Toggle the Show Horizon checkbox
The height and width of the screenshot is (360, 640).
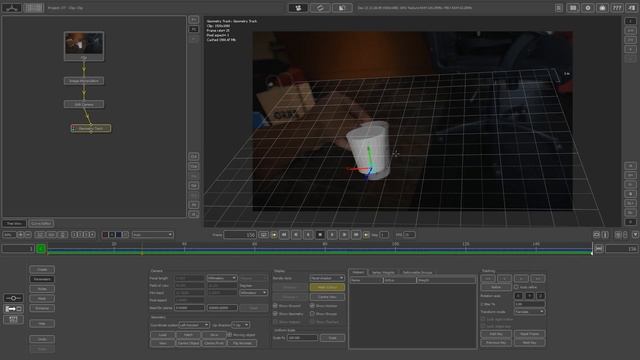312,306
